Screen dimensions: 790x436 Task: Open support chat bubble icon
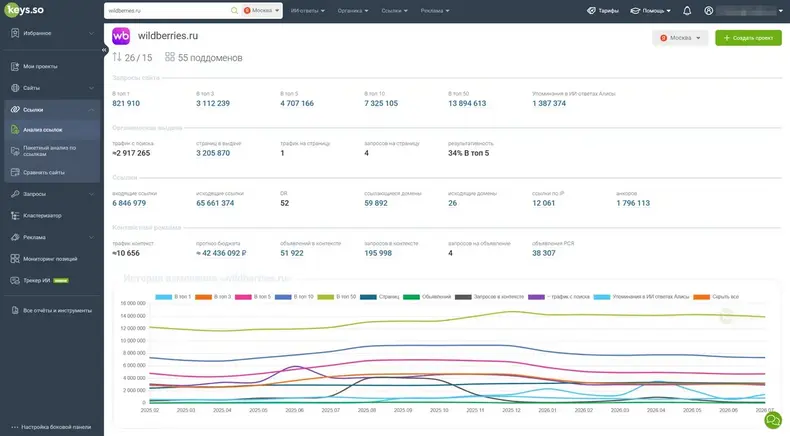[773, 420]
